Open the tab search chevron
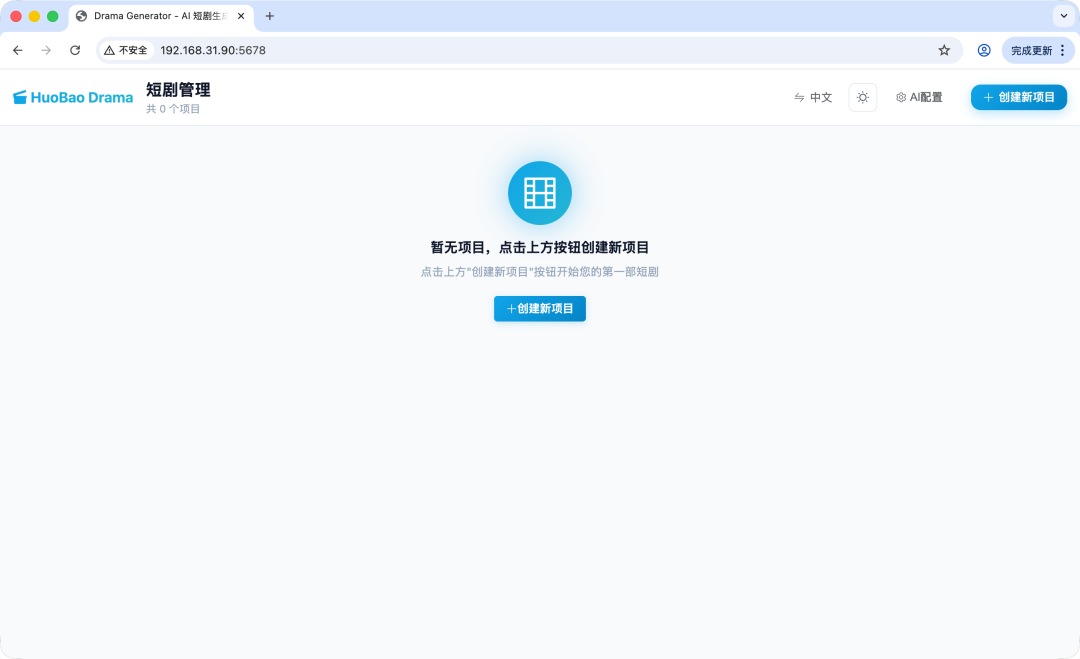This screenshot has width=1080, height=659. (1063, 16)
